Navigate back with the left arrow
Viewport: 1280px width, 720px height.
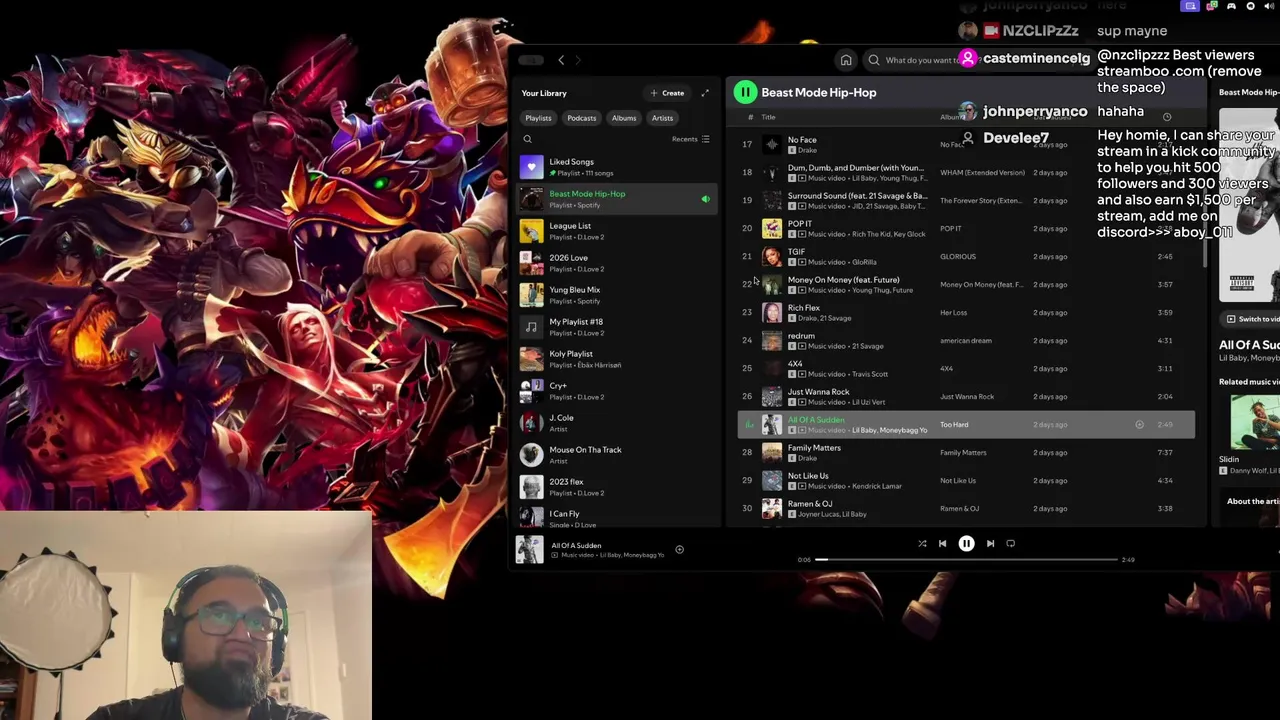pos(561,60)
